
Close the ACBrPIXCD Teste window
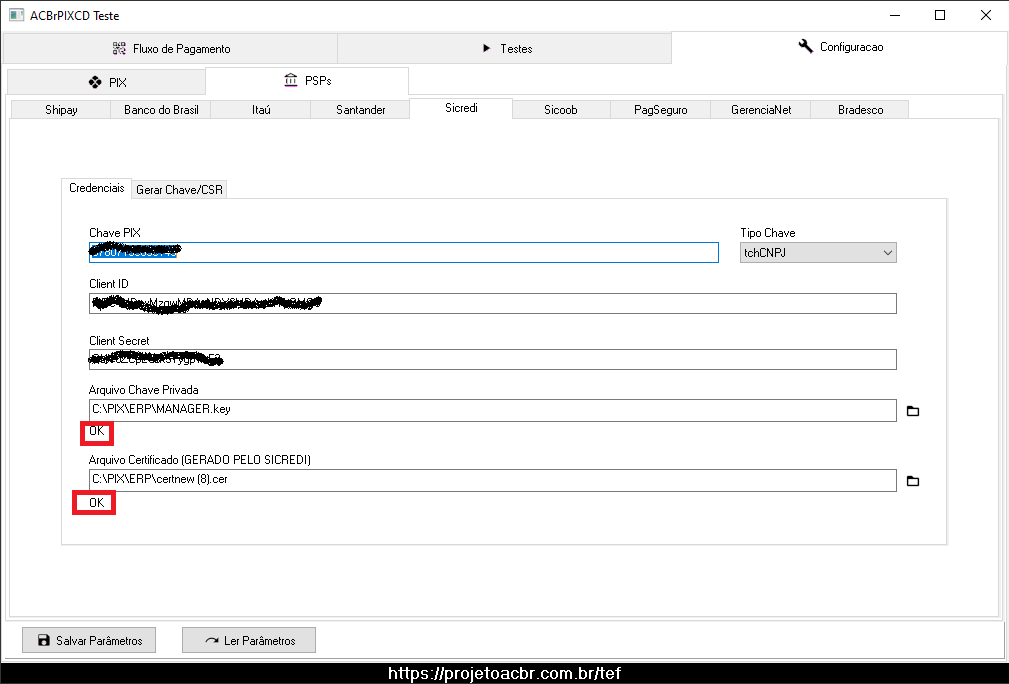pos(986,15)
